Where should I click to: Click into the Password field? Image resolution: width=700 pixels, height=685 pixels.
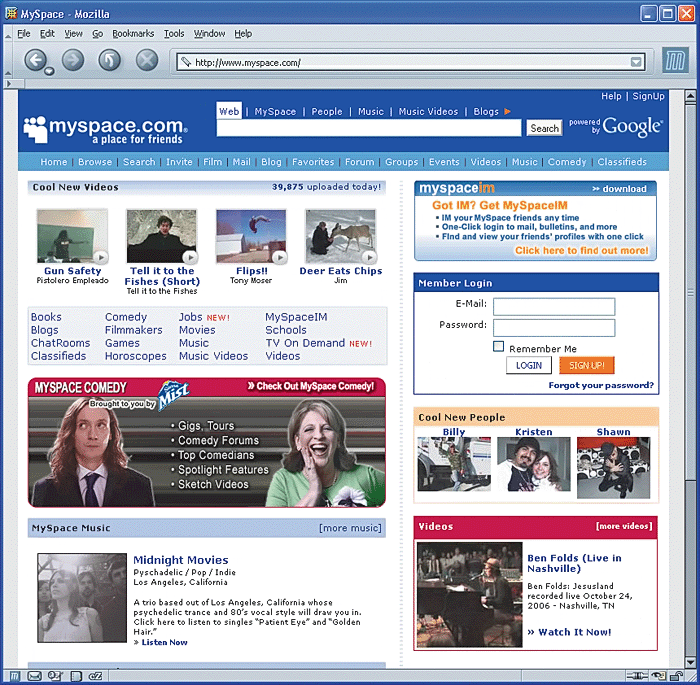[x=554, y=328]
